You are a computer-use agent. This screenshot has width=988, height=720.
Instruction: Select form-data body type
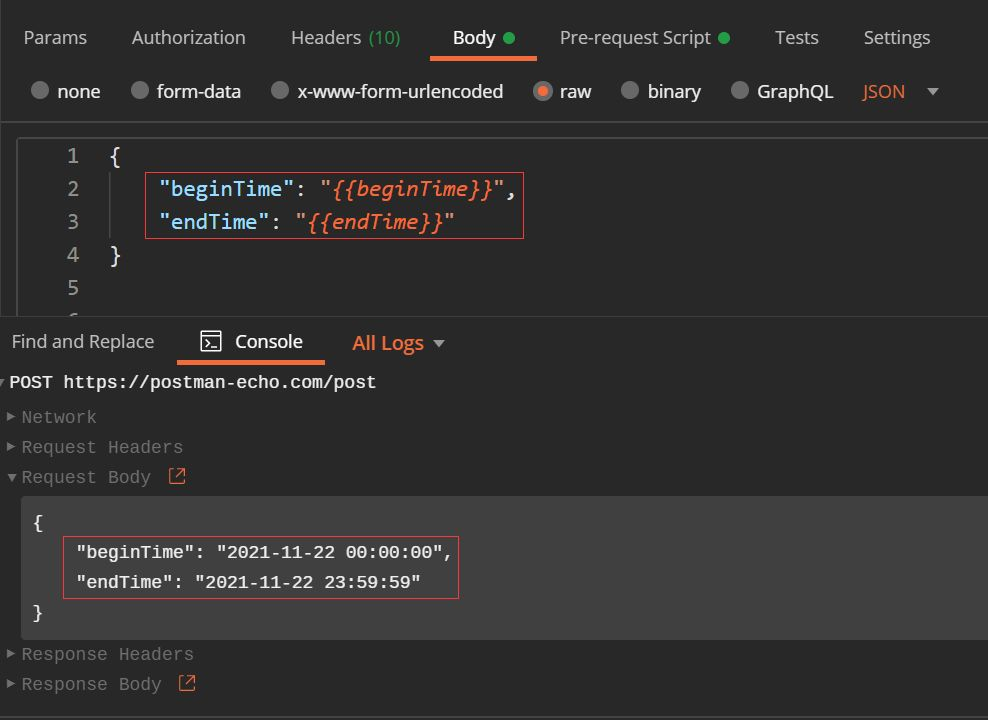pos(140,91)
